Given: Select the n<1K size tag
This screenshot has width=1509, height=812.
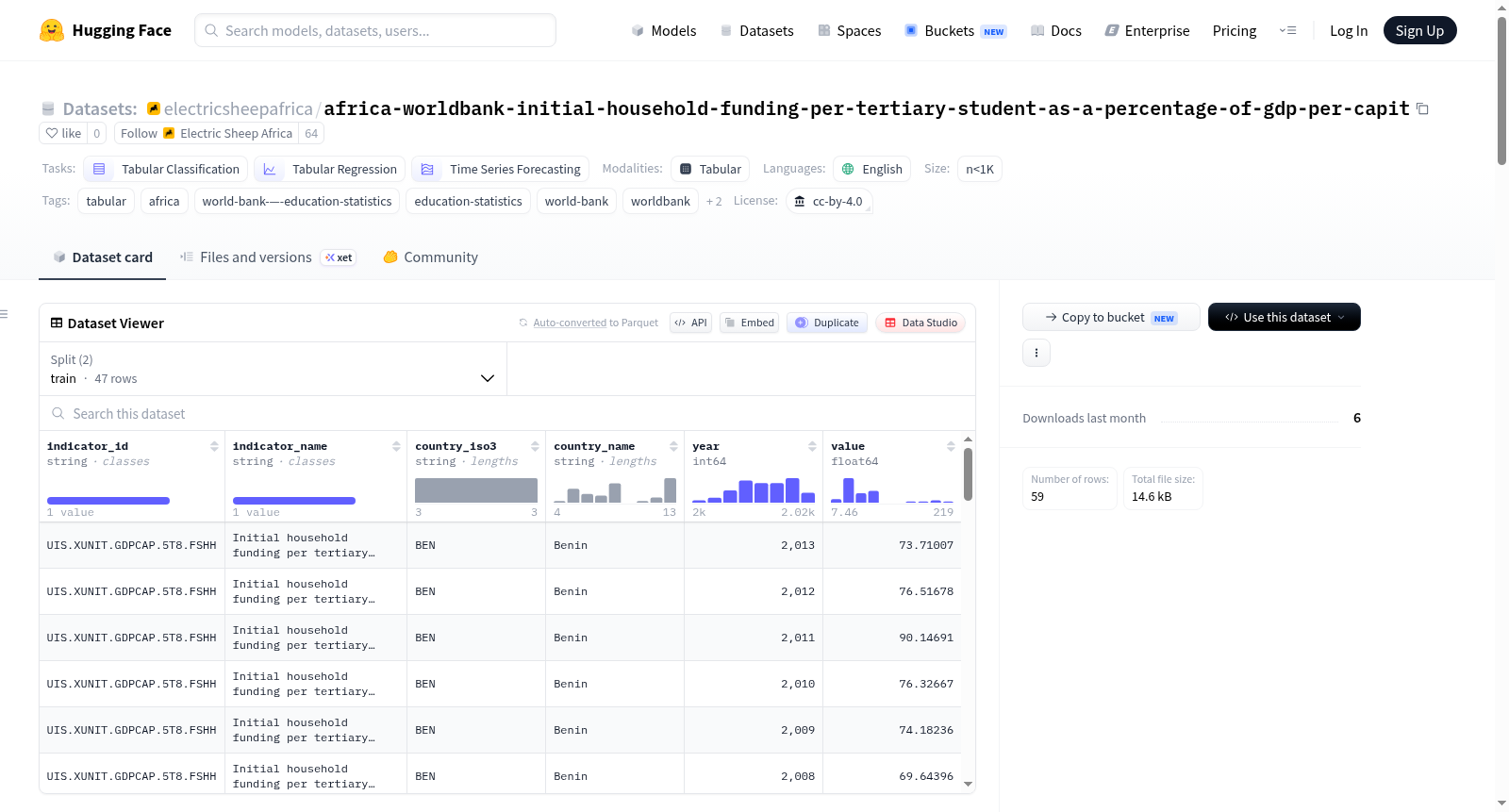Looking at the screenshot, I should point(980,169).
